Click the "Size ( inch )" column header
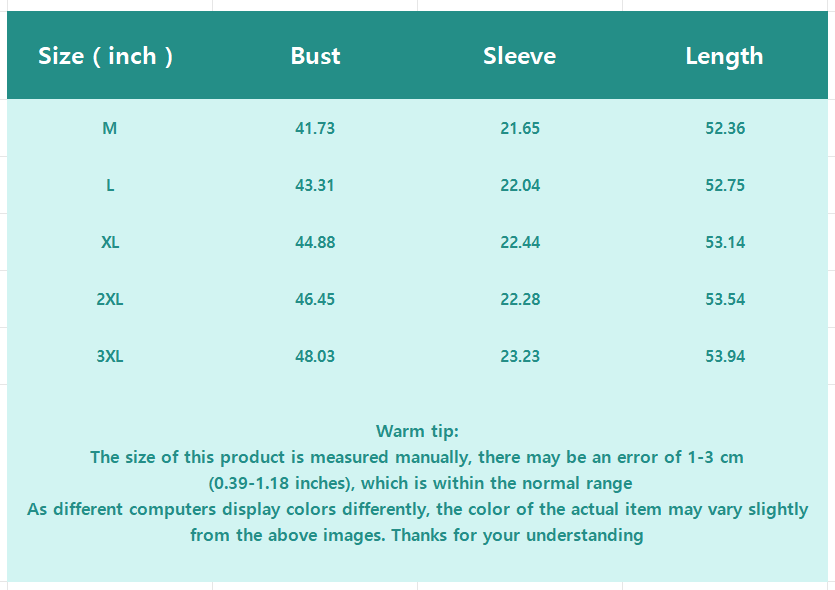 pyautogui.click(x=105, y=56)
